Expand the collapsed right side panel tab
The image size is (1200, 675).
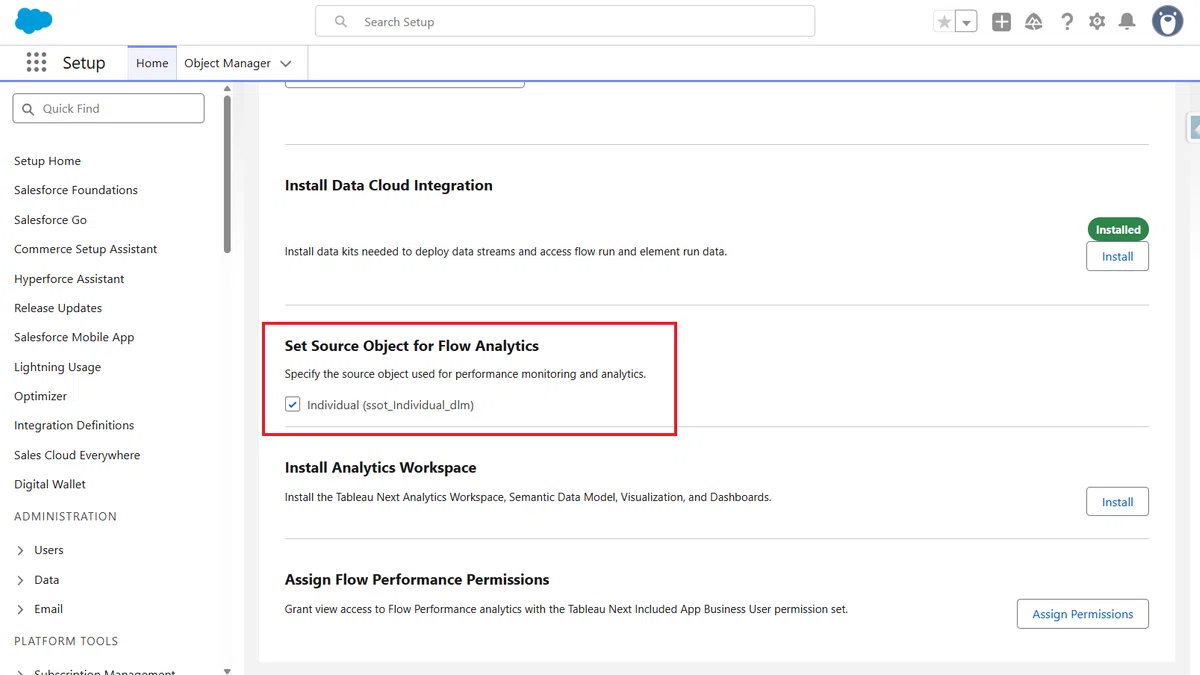tap(1193, 127)
